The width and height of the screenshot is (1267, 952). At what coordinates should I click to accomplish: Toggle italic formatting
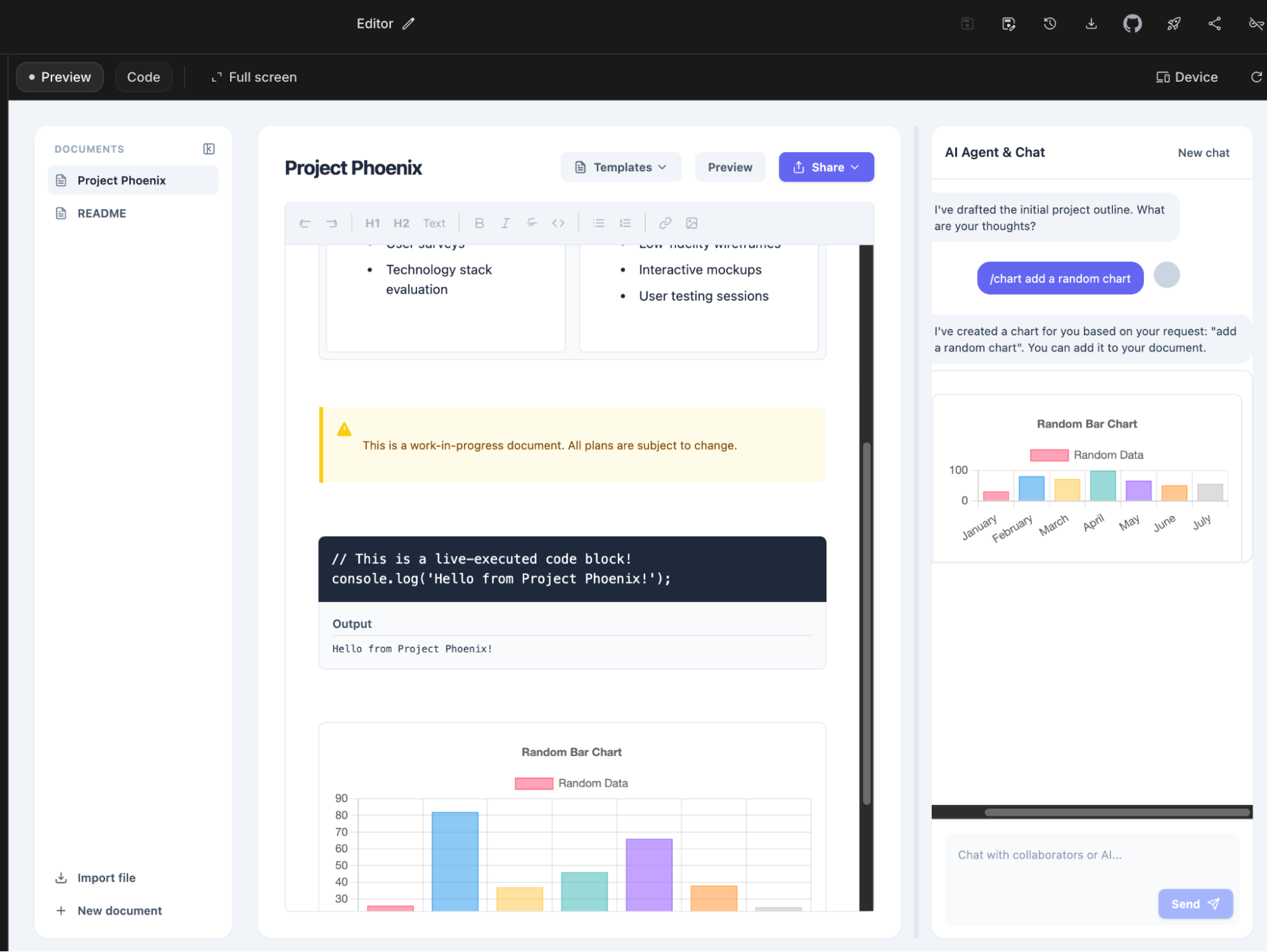[505, 223]
